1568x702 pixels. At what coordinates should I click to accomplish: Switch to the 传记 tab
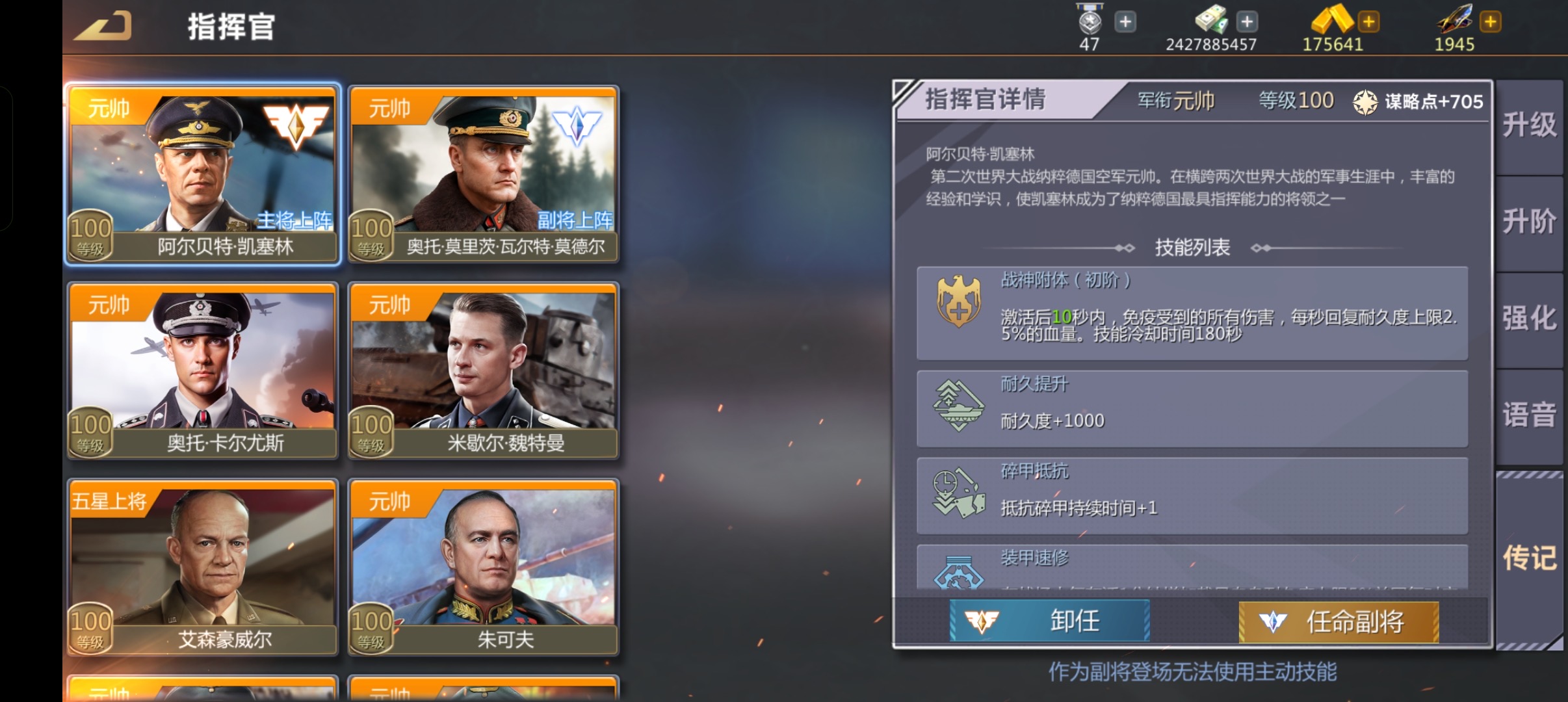[x=1529, y=559]
